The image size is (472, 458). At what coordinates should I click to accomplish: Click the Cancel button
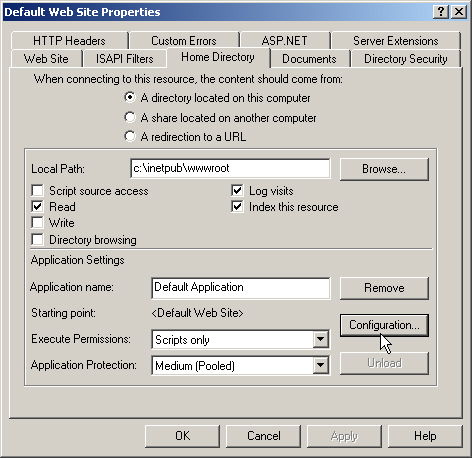[x=263, y=436]
